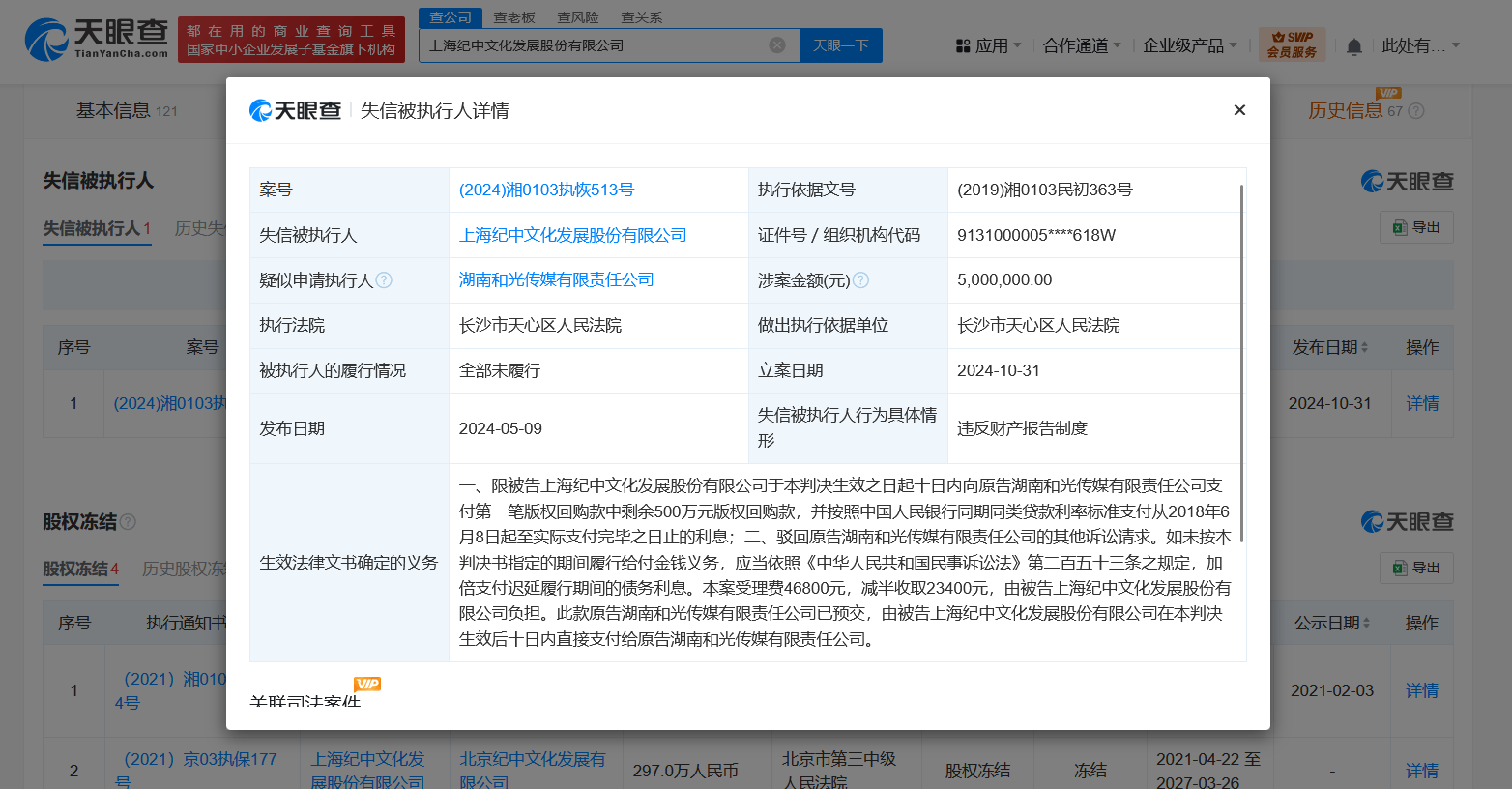The width and height of the screenshot is (1512, 789).
Task: Open the TianYanCha logo homepage
Action: tap(97, 40)
